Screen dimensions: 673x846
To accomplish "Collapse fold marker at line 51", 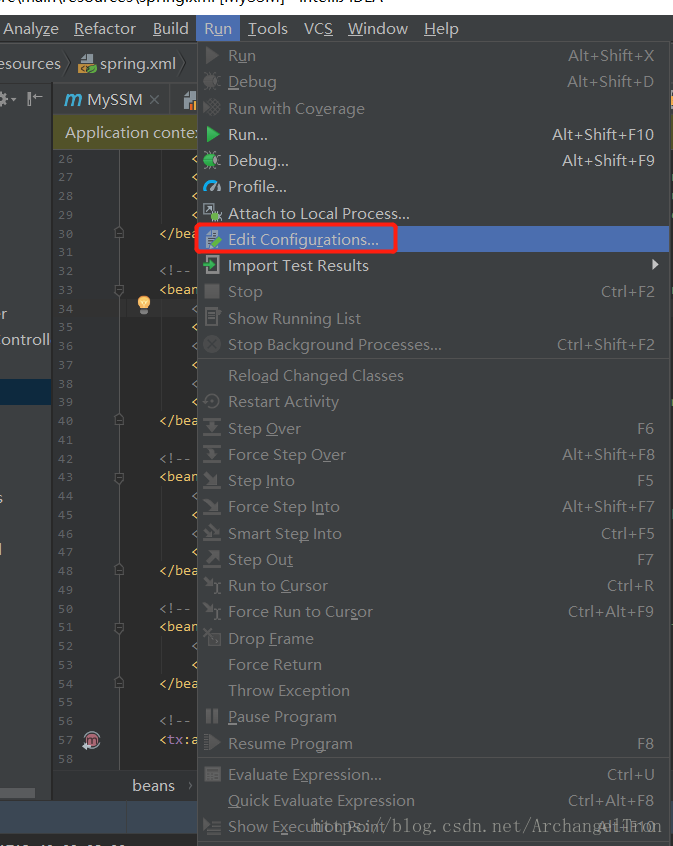I will click(119, 627).
